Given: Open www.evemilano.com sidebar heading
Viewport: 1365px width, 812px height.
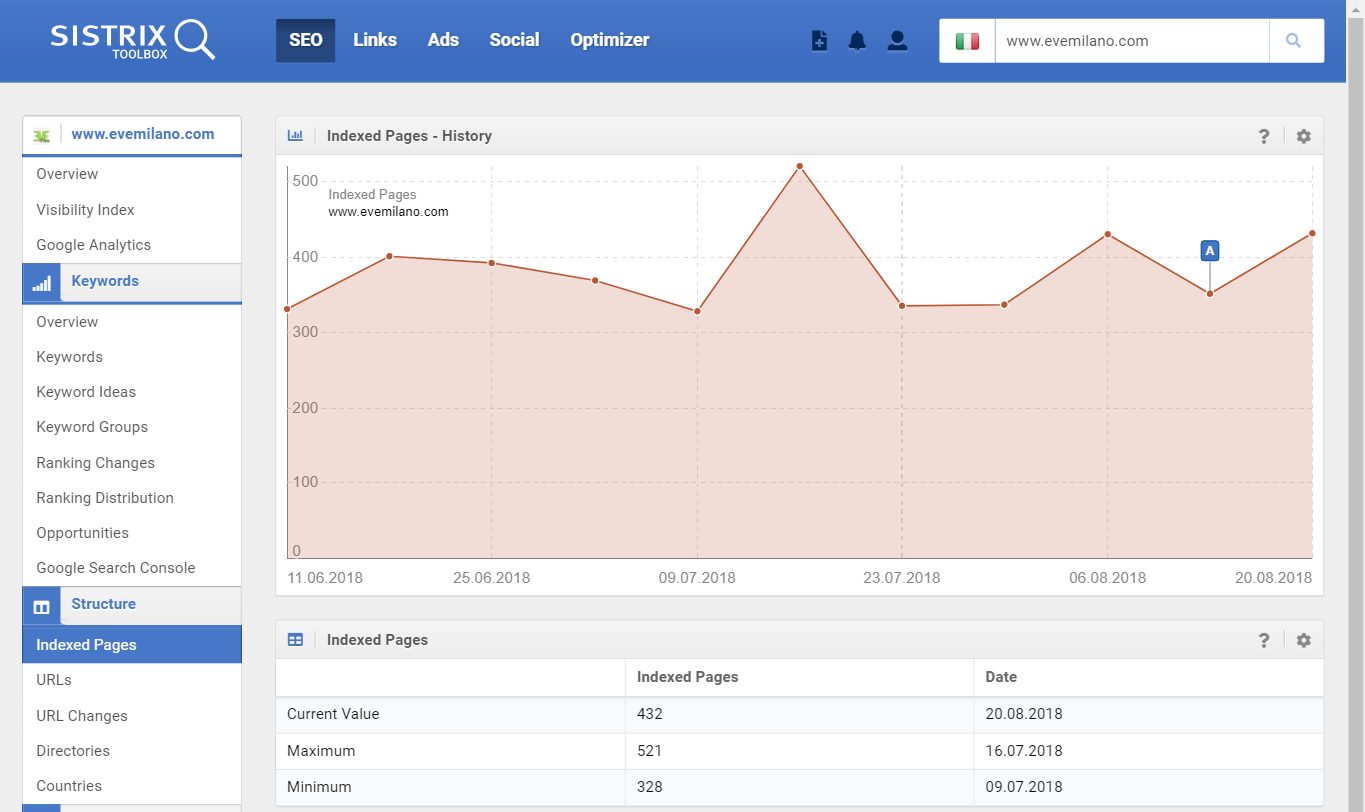Looking at the screenshot, I should pyautogui.click(x=142, y=134).
